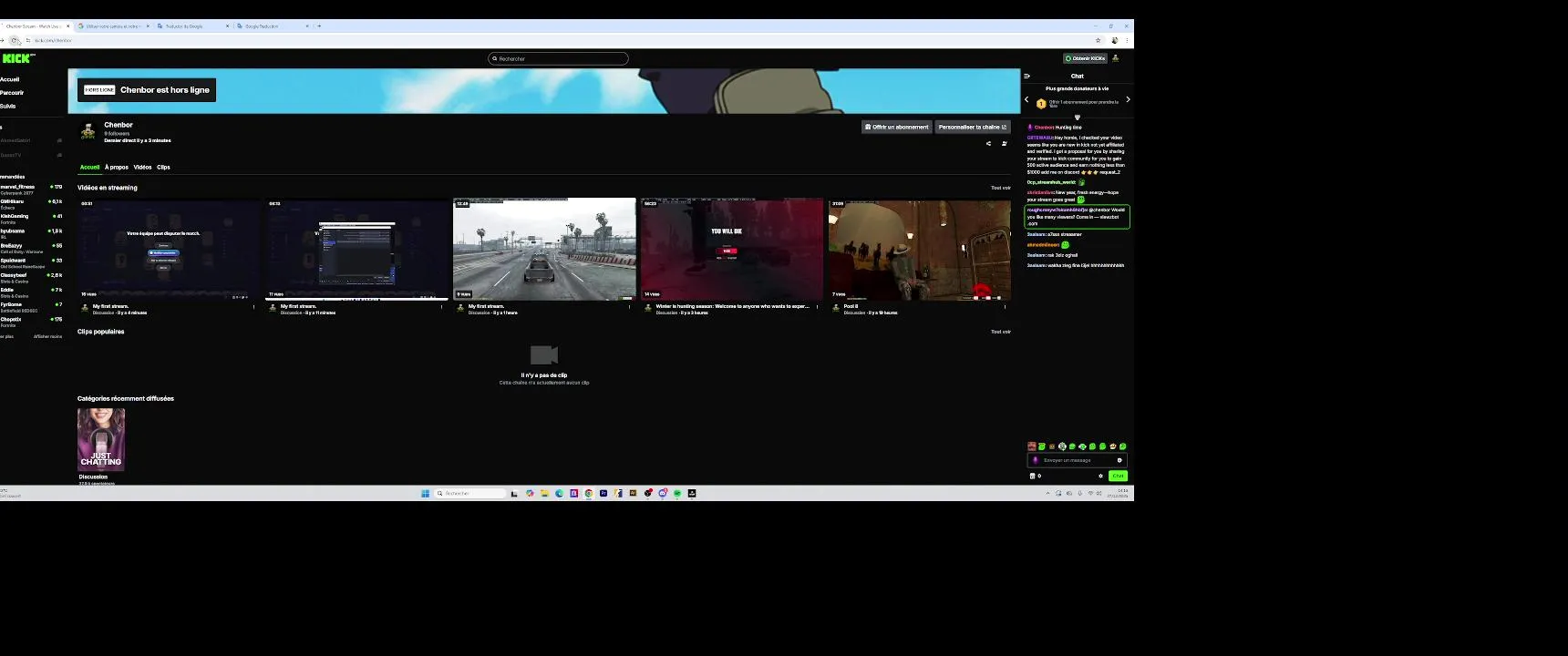Open options menu of first My first stream video
The width and height of the screenshot is (1568, 656).
pyautogui.click(x=254, y=307)
